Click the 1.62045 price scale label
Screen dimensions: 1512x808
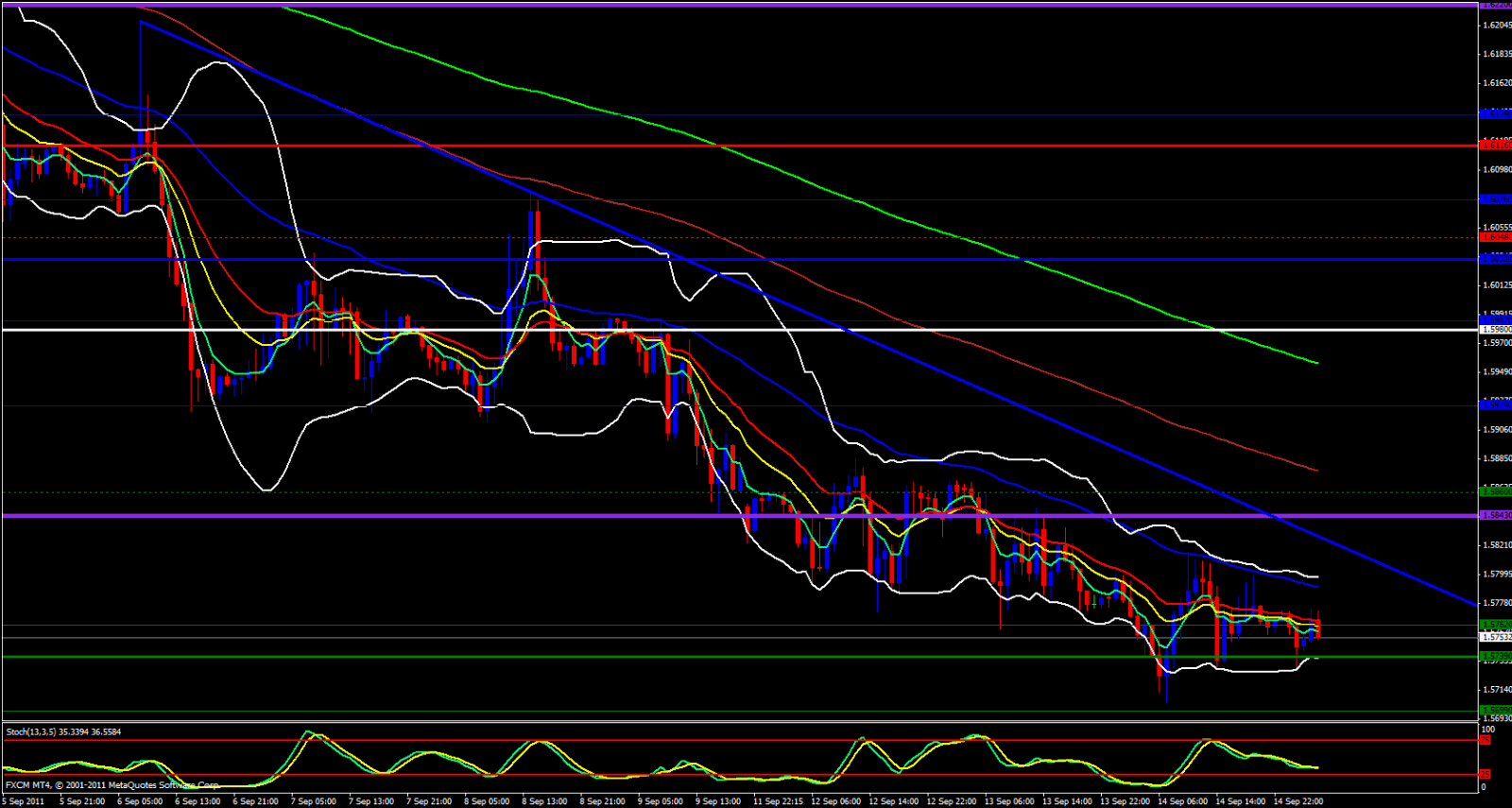[1495, 25]
